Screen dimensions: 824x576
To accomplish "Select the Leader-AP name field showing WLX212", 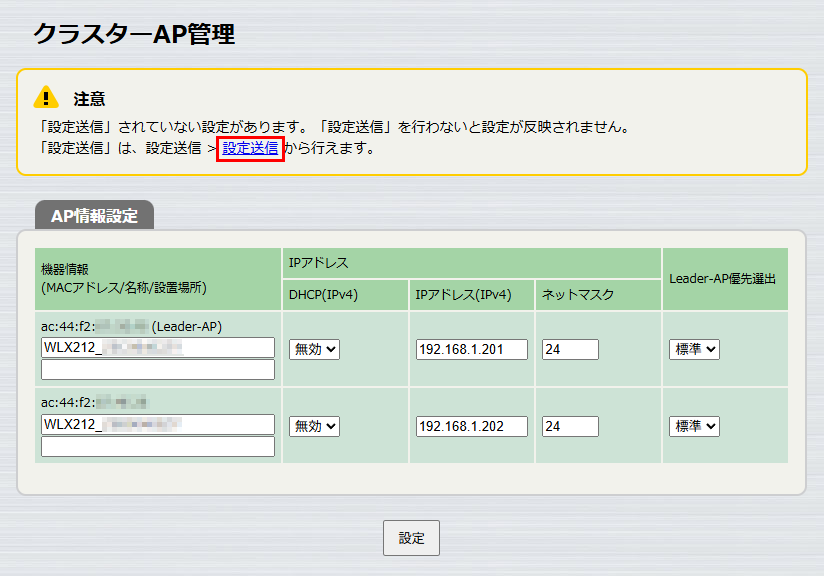I will click(x=157, y=347).
